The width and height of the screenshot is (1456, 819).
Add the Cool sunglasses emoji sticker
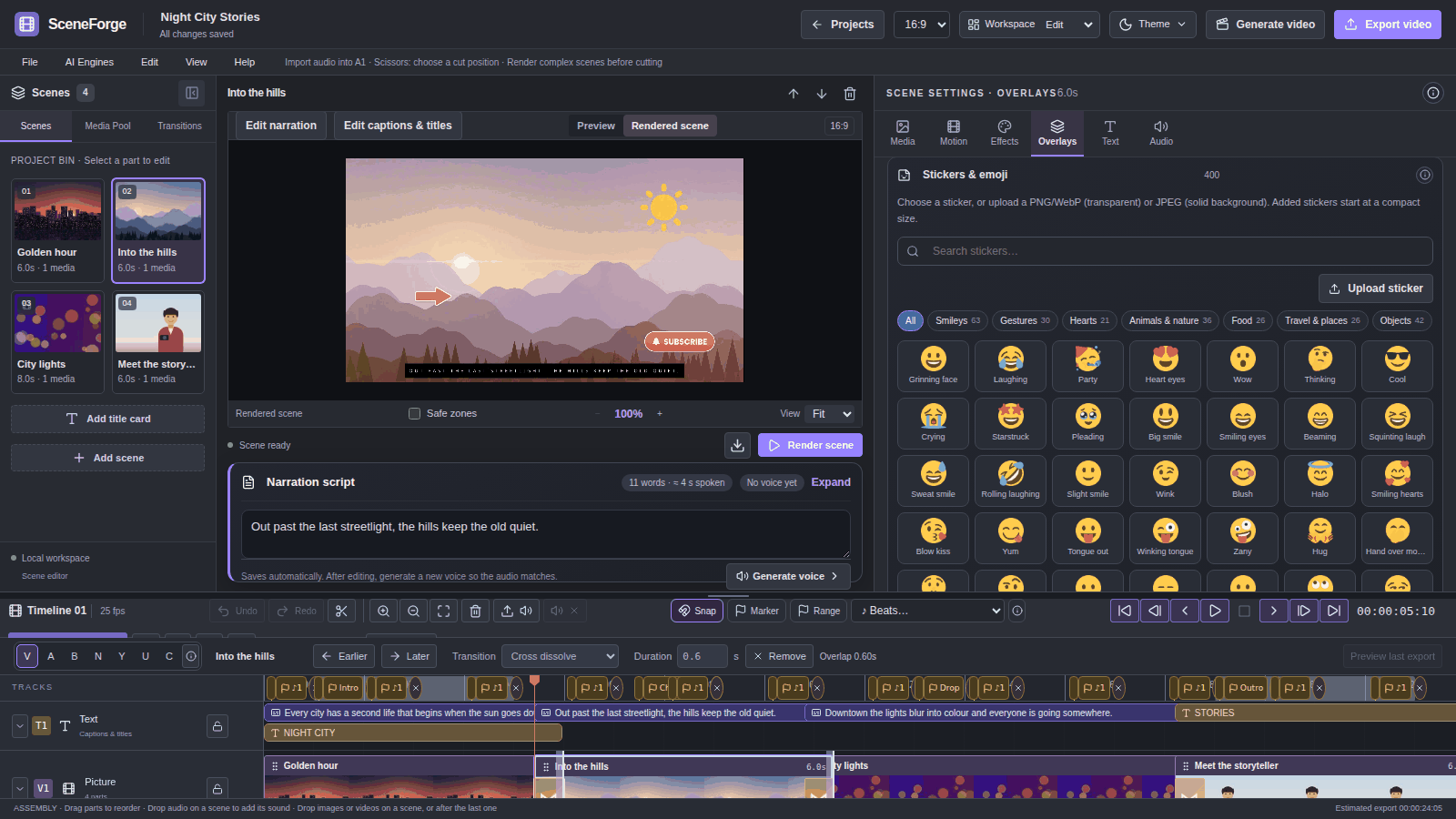[x=1397, y=366]
